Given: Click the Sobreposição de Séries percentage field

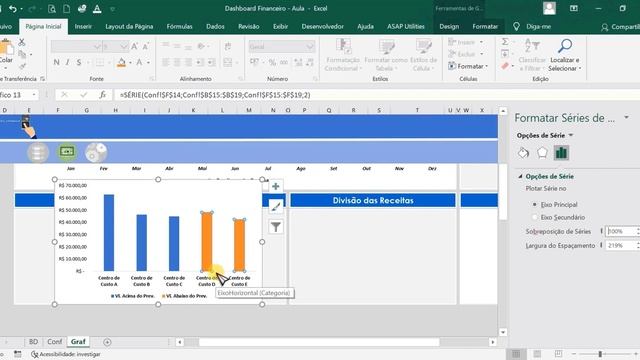Looking at the screenshot, I should pos(621,231).
